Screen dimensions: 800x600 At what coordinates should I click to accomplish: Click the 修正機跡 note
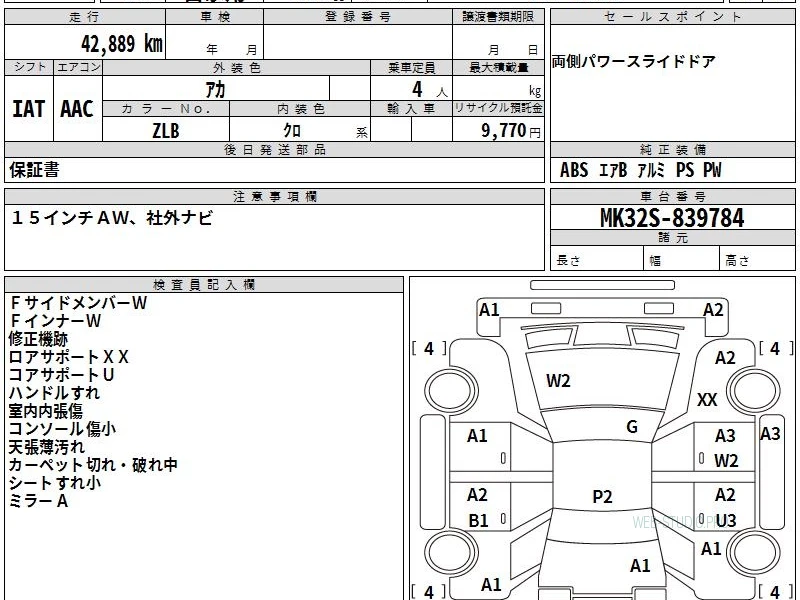[x=38, y=339]
